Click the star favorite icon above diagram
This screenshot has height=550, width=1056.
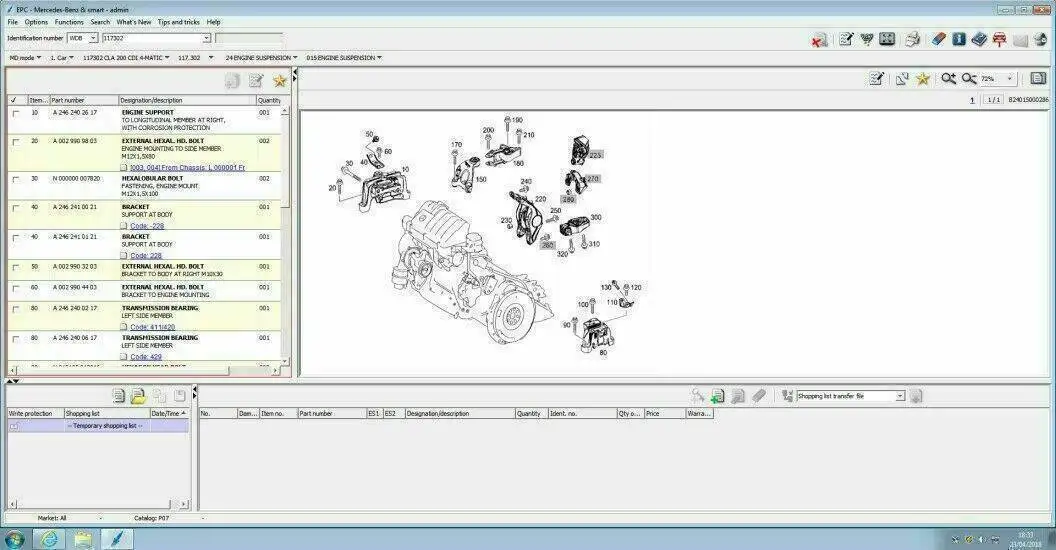(923, 79)
